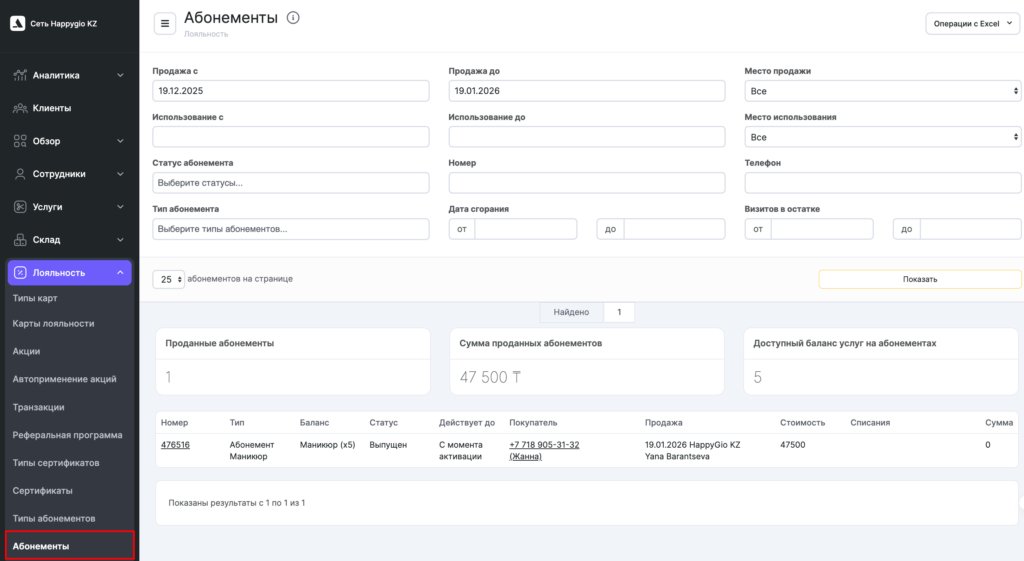Open Карты лояльности in the sidebar
The height and width of the screenshot is (561, 1024).
pos(54,324)
